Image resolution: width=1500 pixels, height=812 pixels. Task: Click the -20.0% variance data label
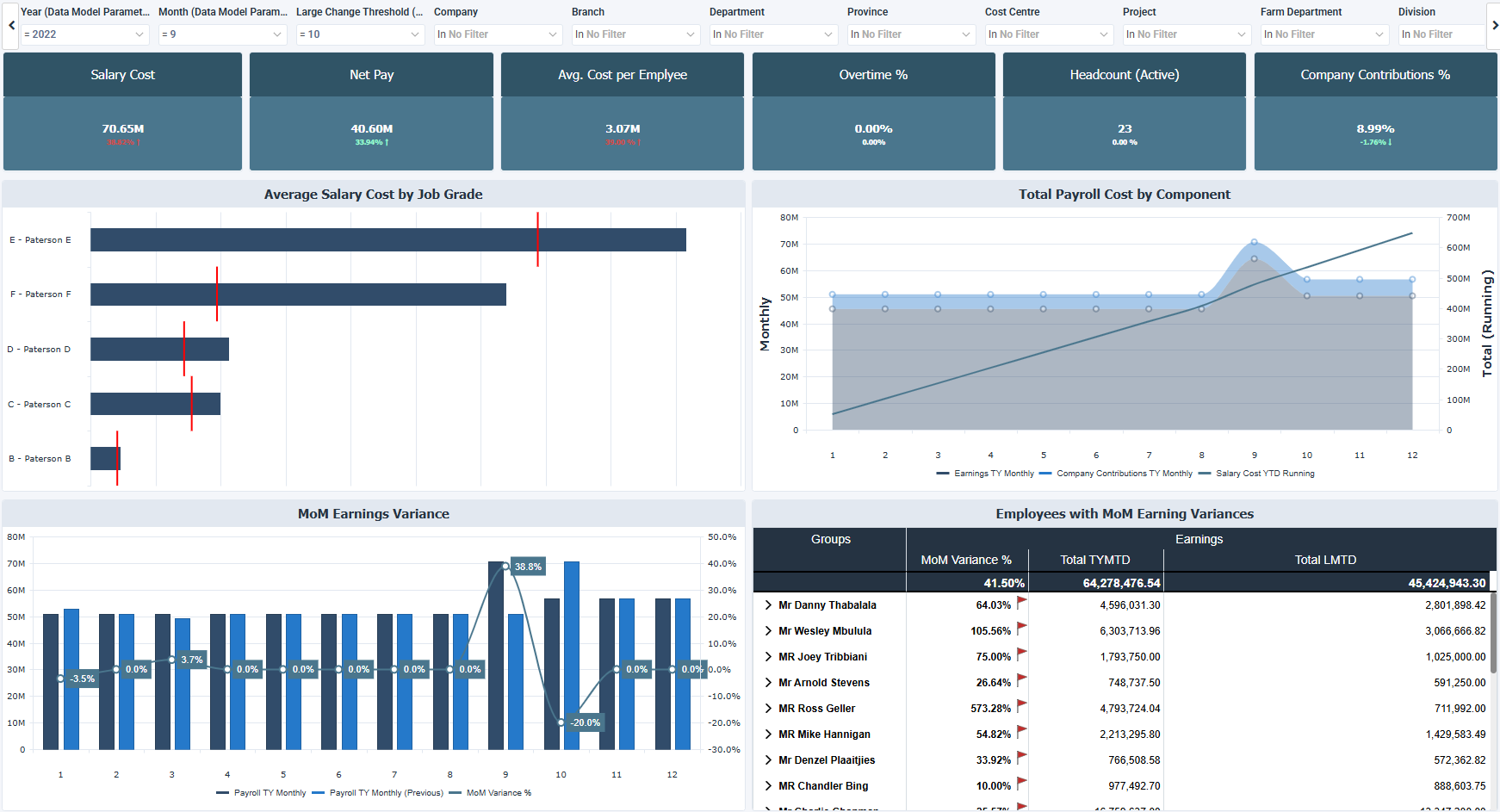click(585, 722)
